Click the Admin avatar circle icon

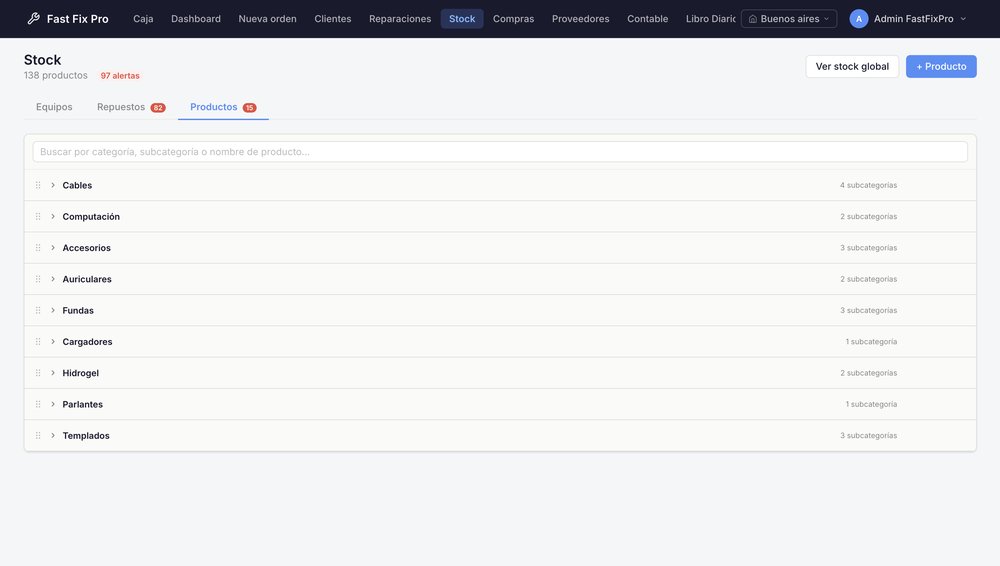point(858,19)
